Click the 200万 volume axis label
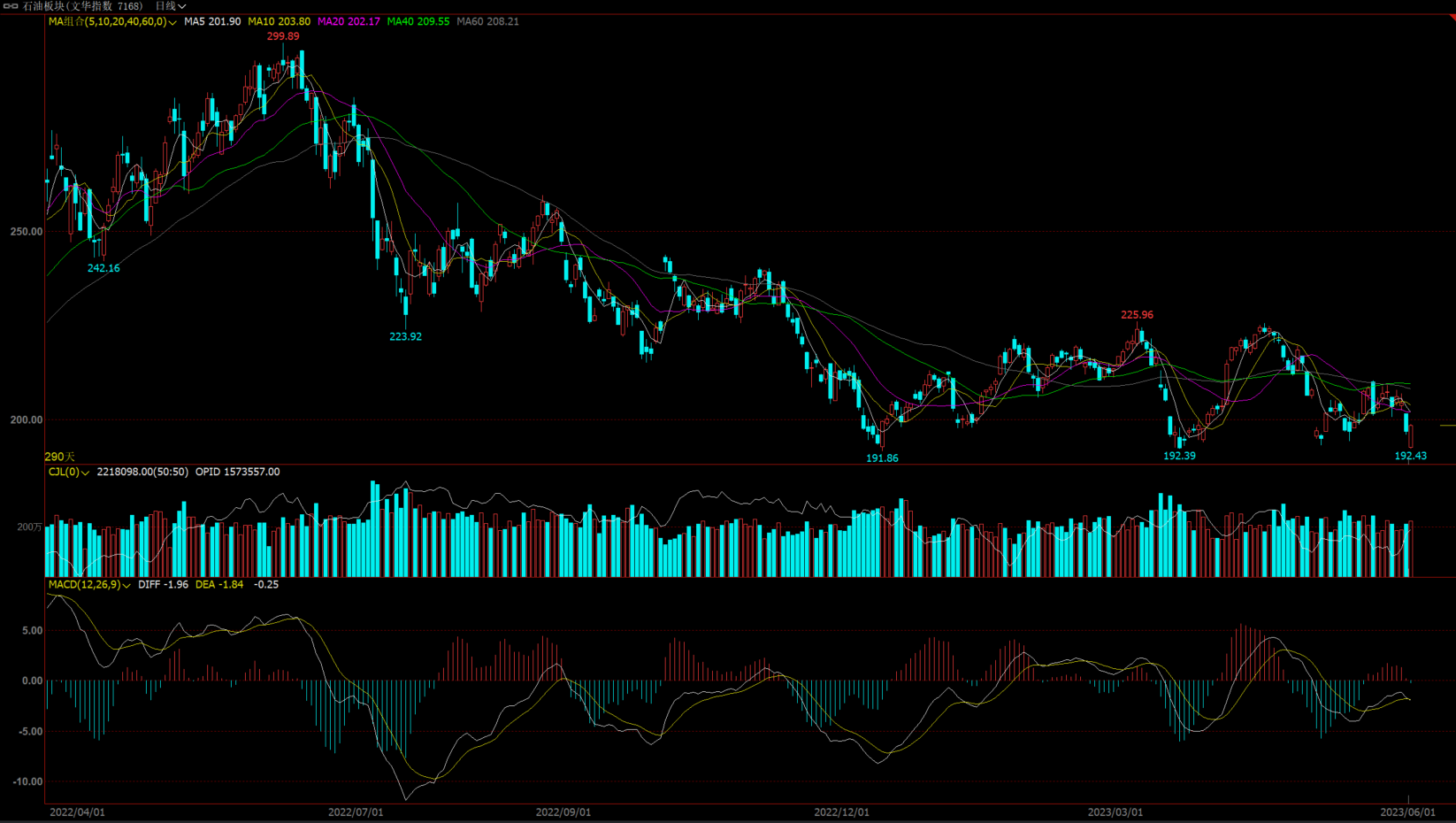 click(x=29, y=527)
